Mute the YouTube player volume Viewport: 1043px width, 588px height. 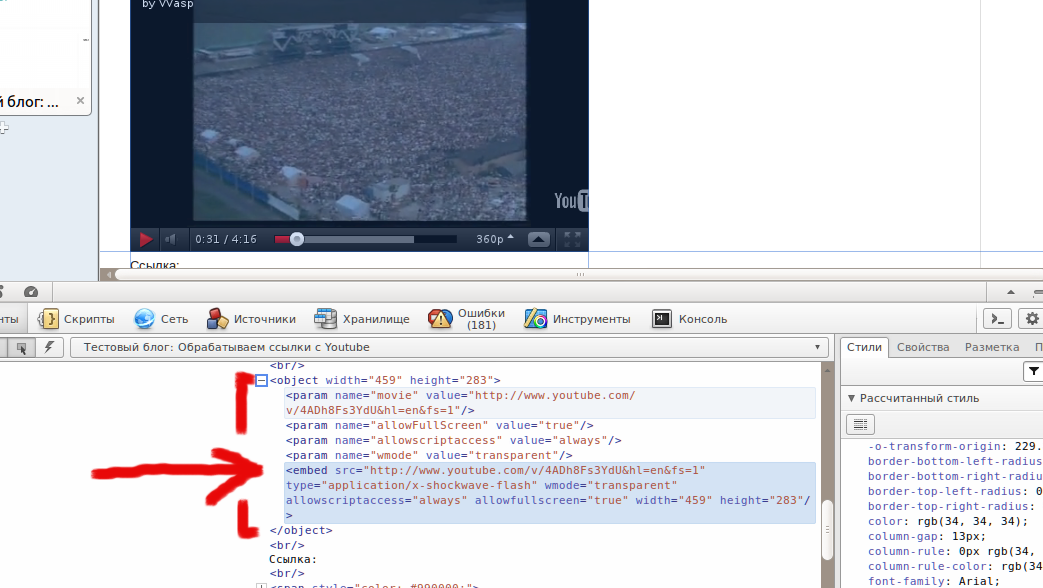[x=171, y=239]
